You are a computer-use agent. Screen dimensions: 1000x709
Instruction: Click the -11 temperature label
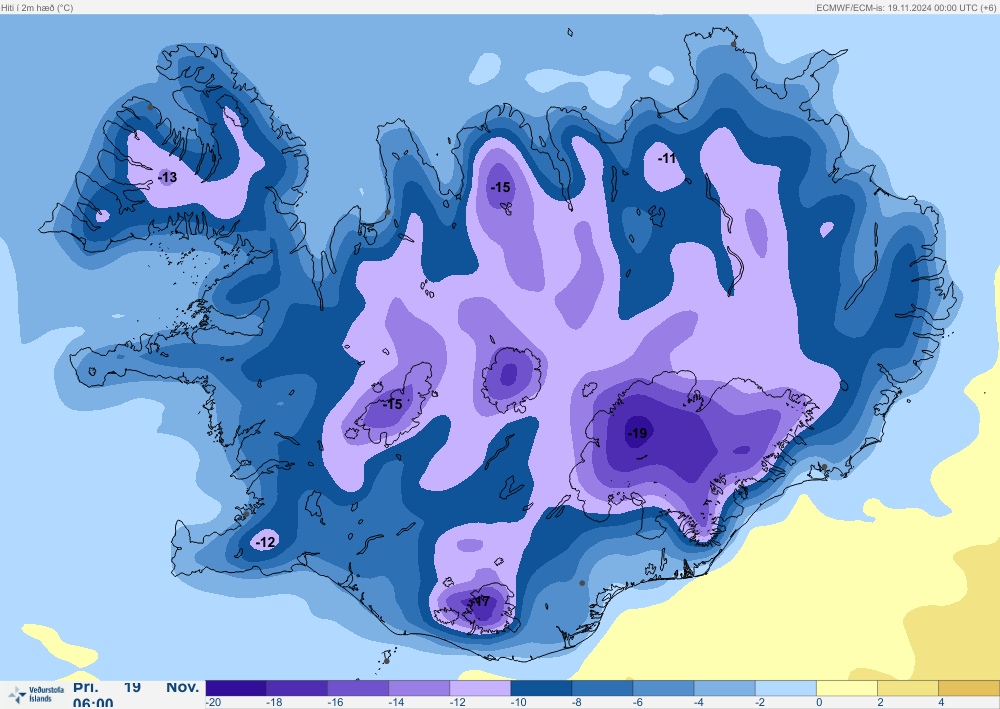(666, 158)
